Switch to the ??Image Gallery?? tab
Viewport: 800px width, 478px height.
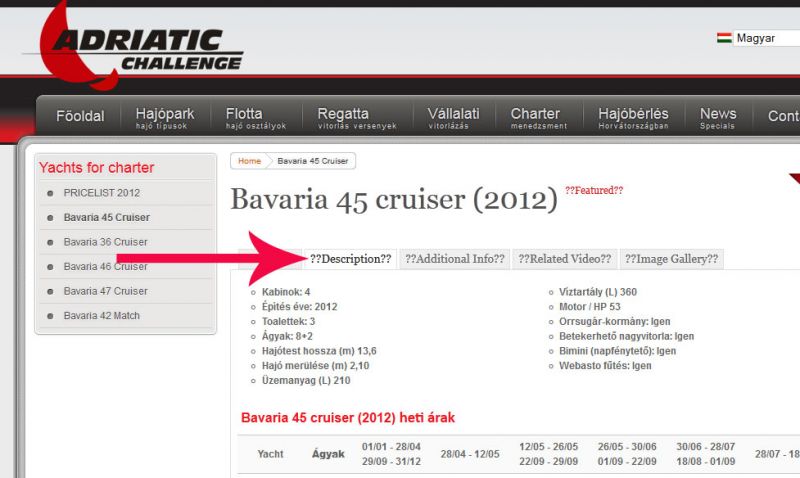click(x=671, y=259)
